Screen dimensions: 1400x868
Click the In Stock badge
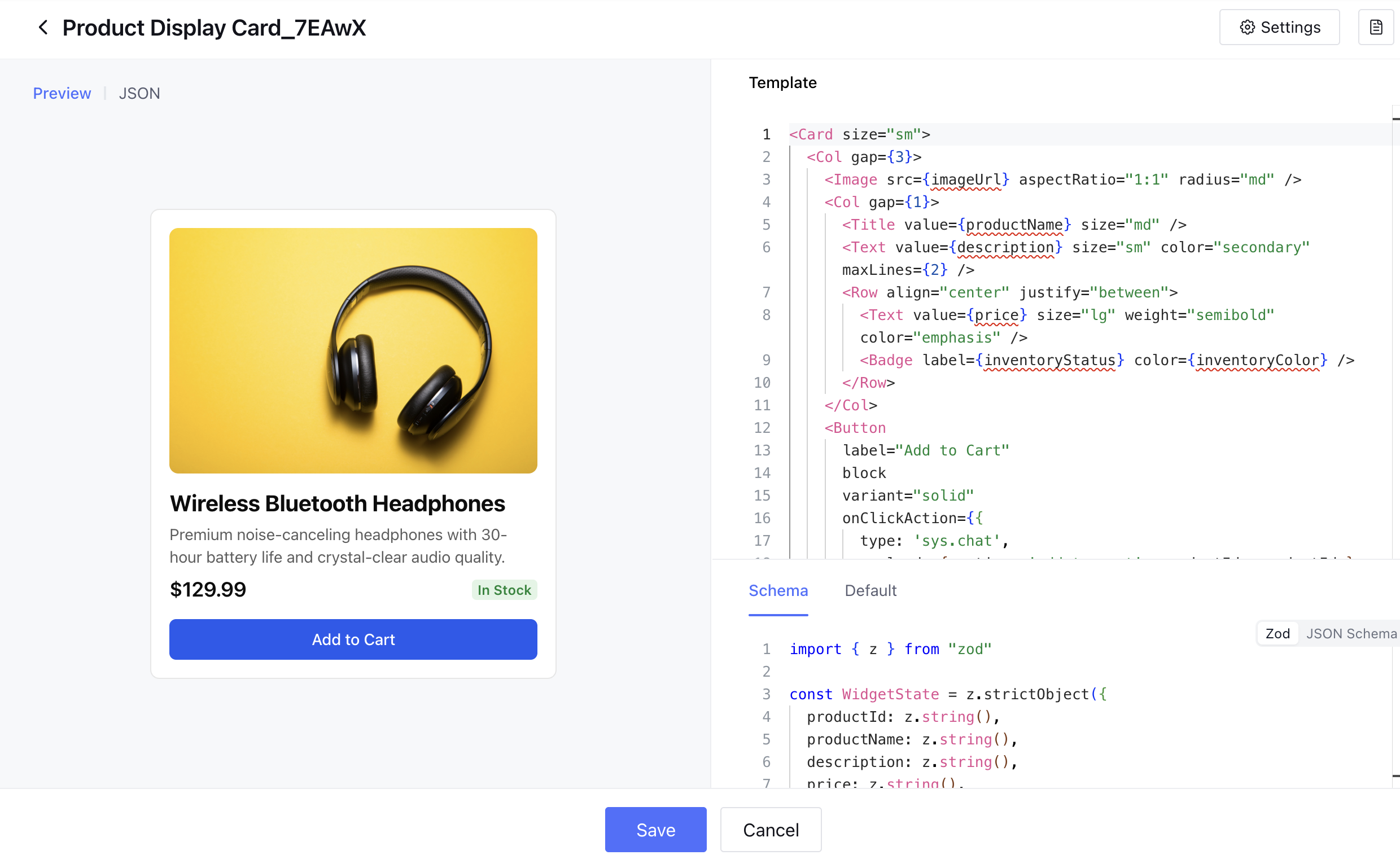(504, 590)
